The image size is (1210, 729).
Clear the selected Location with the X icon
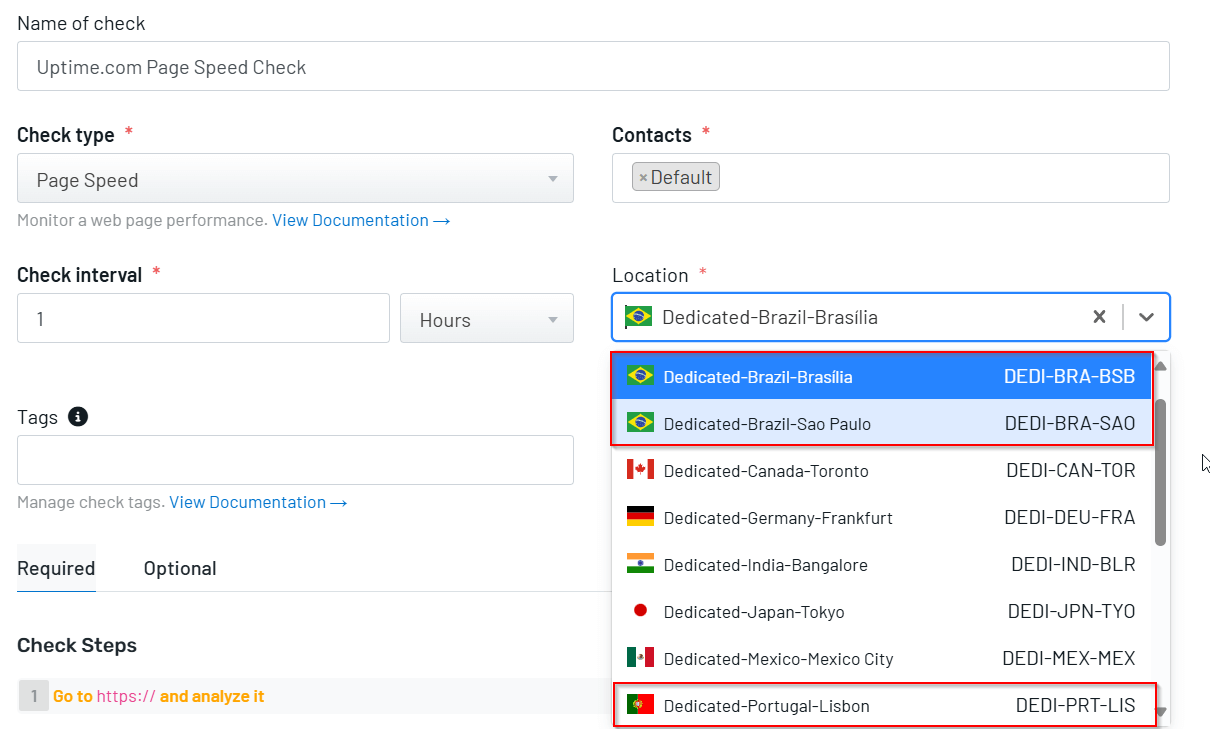(1099, 317)
